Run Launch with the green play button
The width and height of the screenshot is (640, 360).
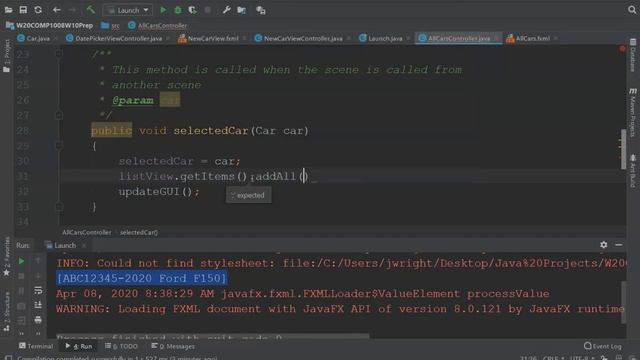tap(163, 10)
